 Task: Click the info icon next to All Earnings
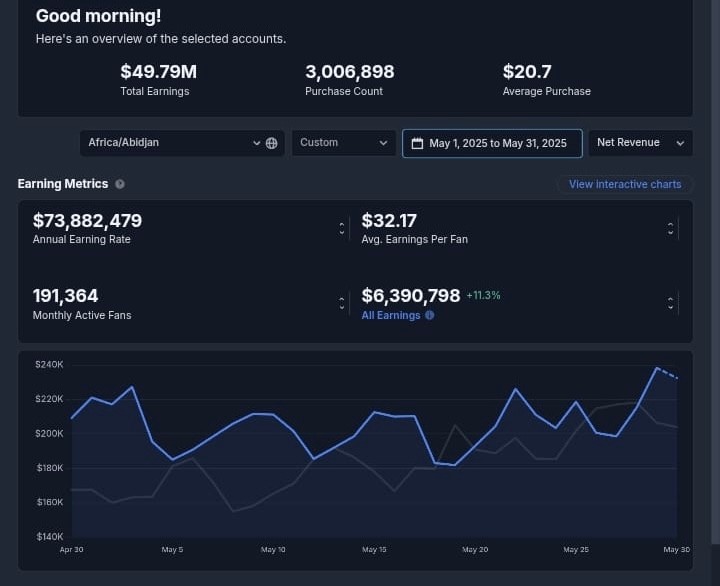[x=430, y=315]
